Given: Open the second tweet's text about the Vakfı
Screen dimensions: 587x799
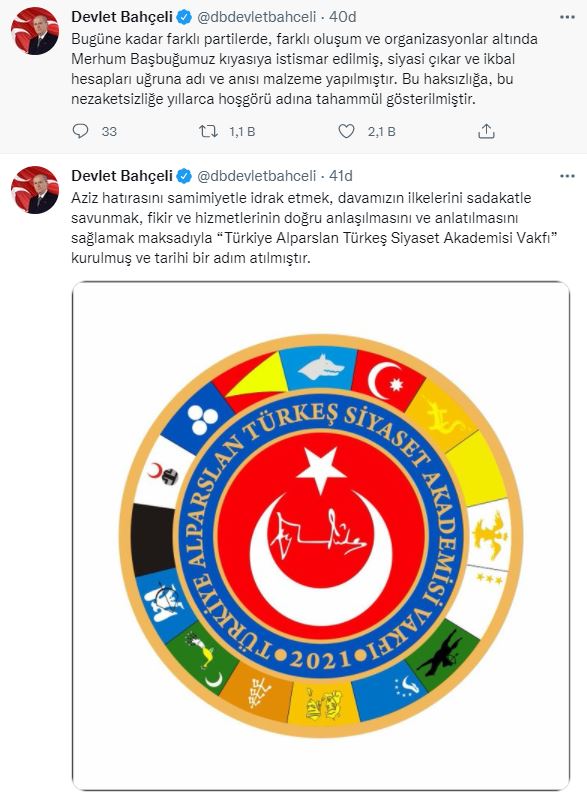Looking at the screenshot, I should click(315, 228).
